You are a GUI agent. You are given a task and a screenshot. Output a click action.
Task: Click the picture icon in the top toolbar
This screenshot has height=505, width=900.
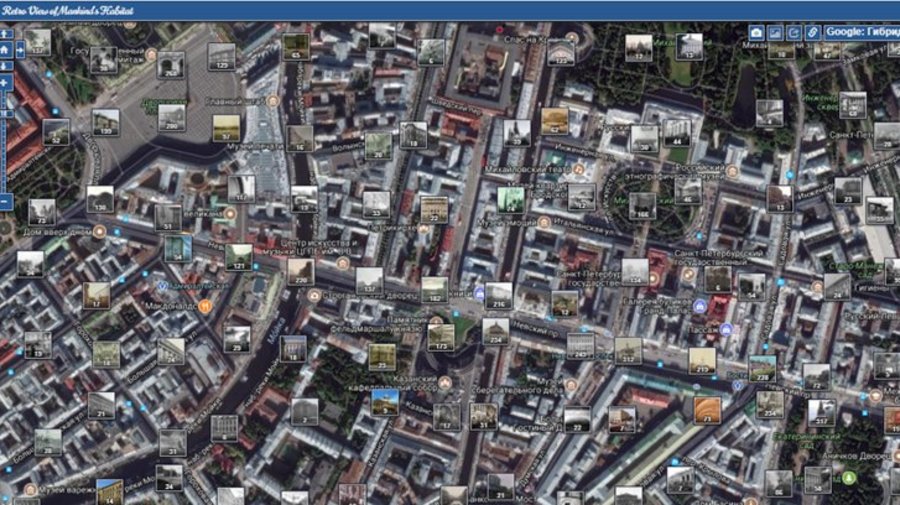pyautogui.click(x=775, y=33)
